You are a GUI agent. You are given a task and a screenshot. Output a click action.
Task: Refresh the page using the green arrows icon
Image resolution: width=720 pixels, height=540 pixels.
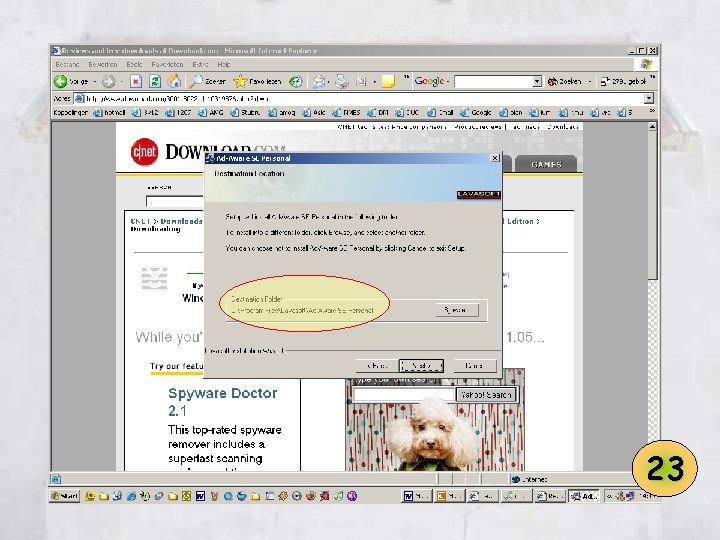(x=155, y=82)
